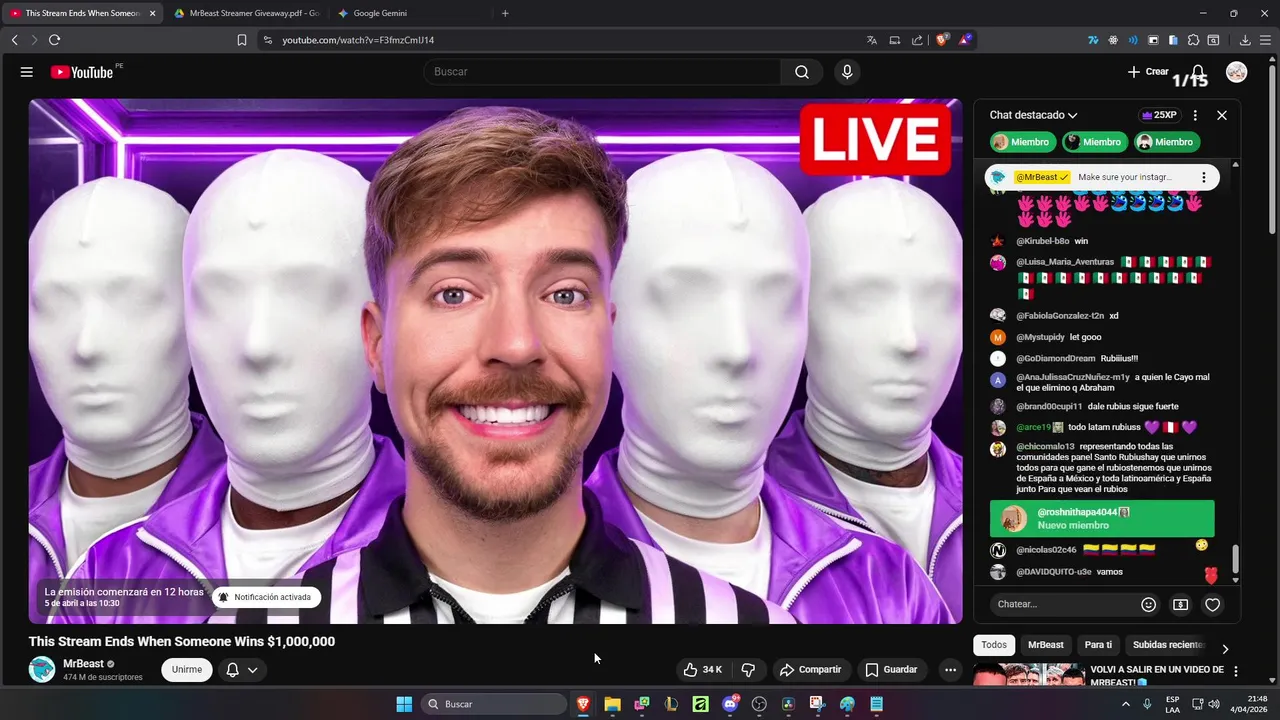Click the chat scrollbar thumb
The image size is (1280, 720).
(1235, 559)
